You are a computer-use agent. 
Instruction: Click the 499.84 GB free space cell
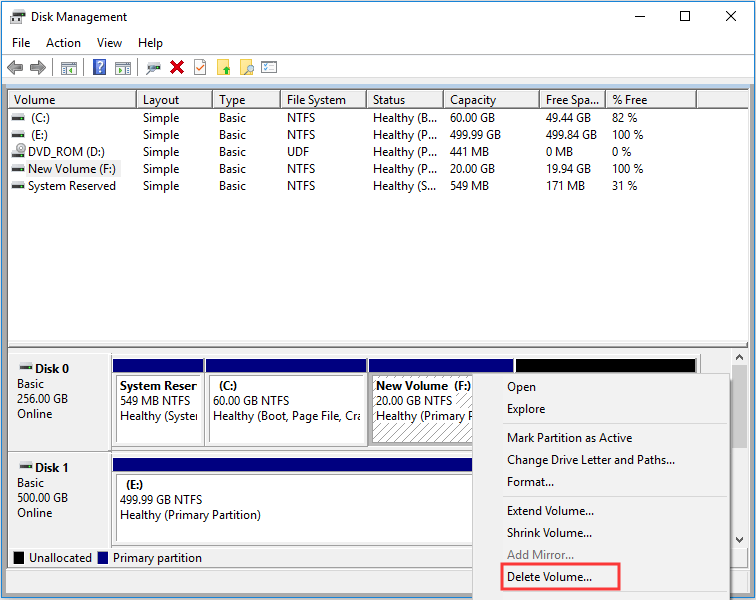click(x=571, y=135)
